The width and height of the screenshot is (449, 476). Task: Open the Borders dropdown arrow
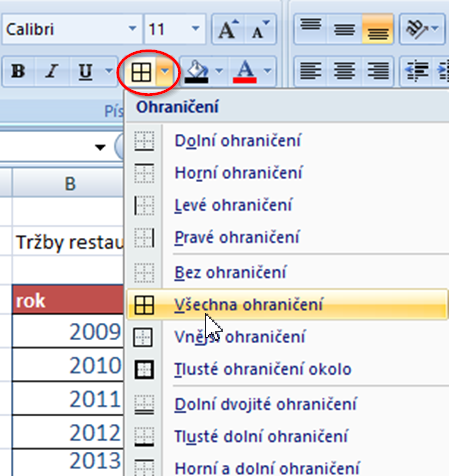(x=165, y=72)
